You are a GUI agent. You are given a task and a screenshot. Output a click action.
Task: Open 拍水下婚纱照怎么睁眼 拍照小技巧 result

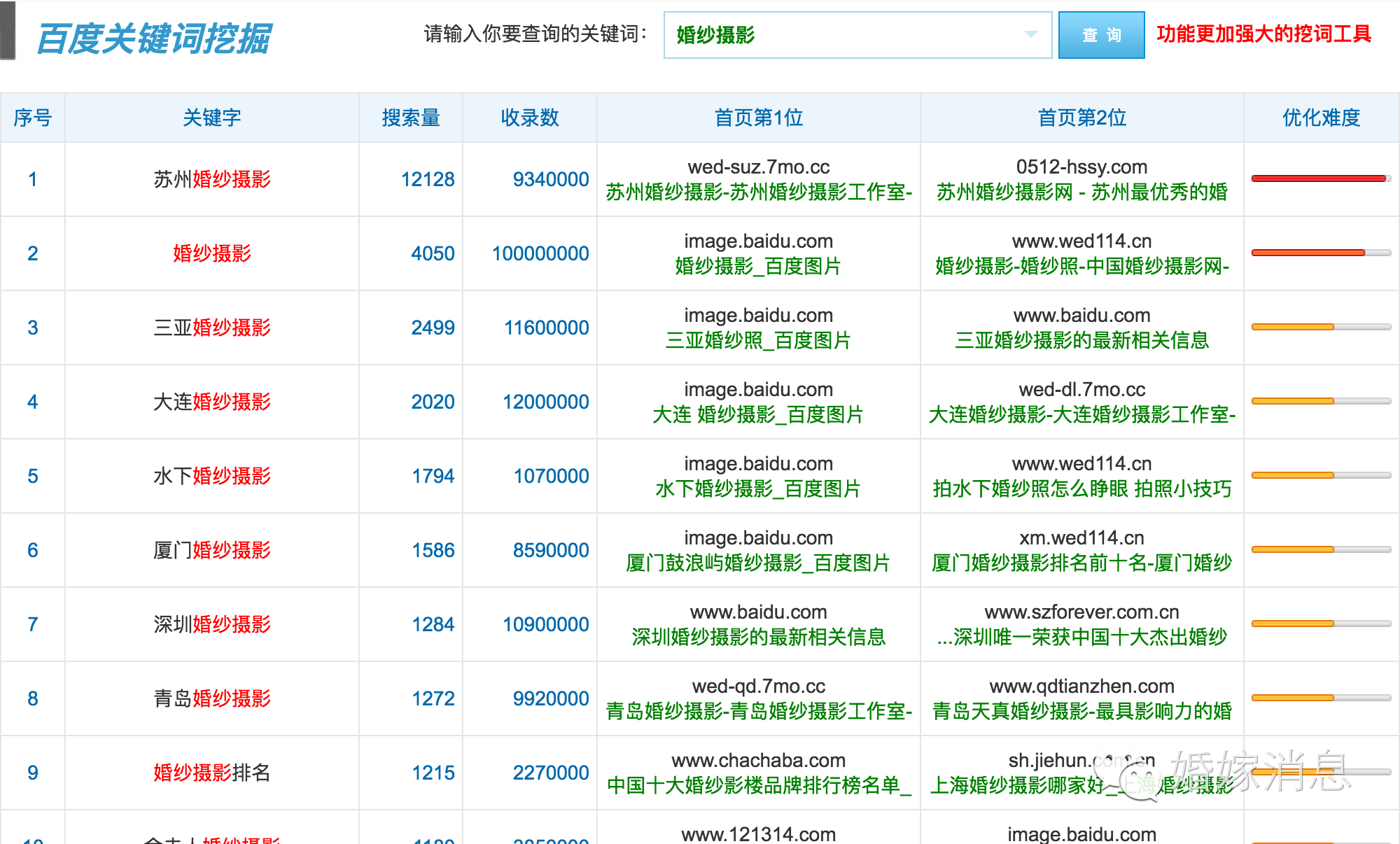[1082, 489]
